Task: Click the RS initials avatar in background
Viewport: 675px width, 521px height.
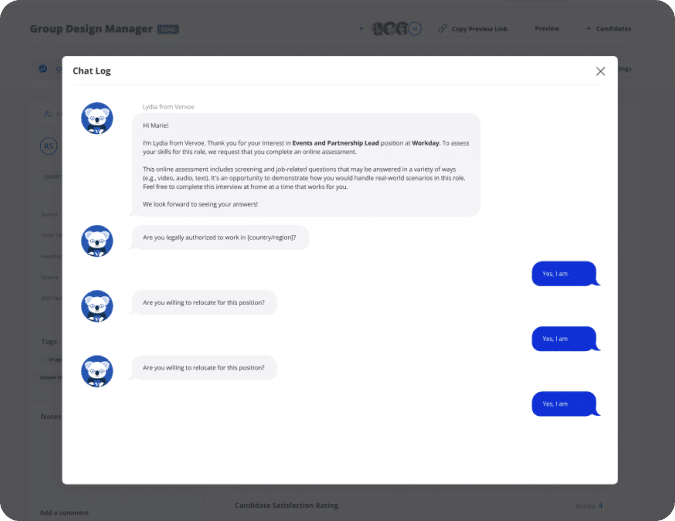Action: [49, 146]
